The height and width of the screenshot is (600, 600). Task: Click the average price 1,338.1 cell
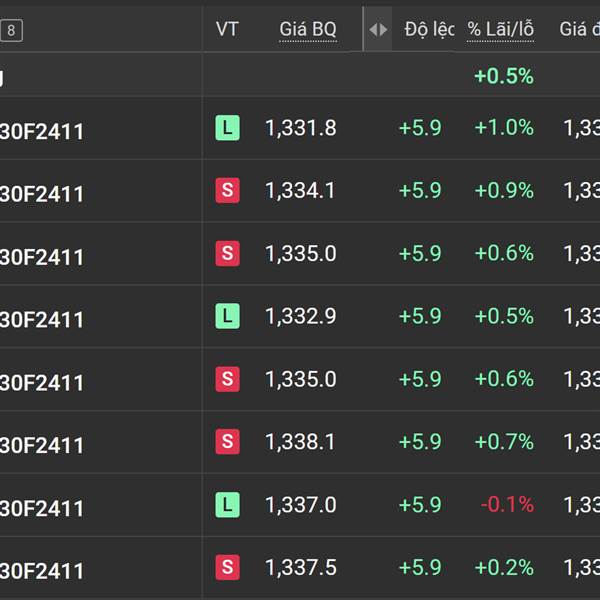(300, 442)
